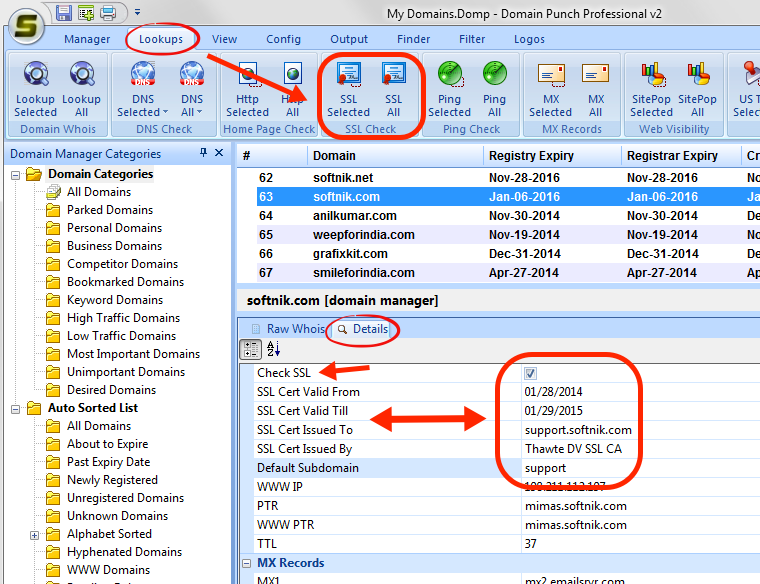Run Http Selected home page check
Image resolution: width=760 pixels, height=584 pixels.
click(247, 89)
